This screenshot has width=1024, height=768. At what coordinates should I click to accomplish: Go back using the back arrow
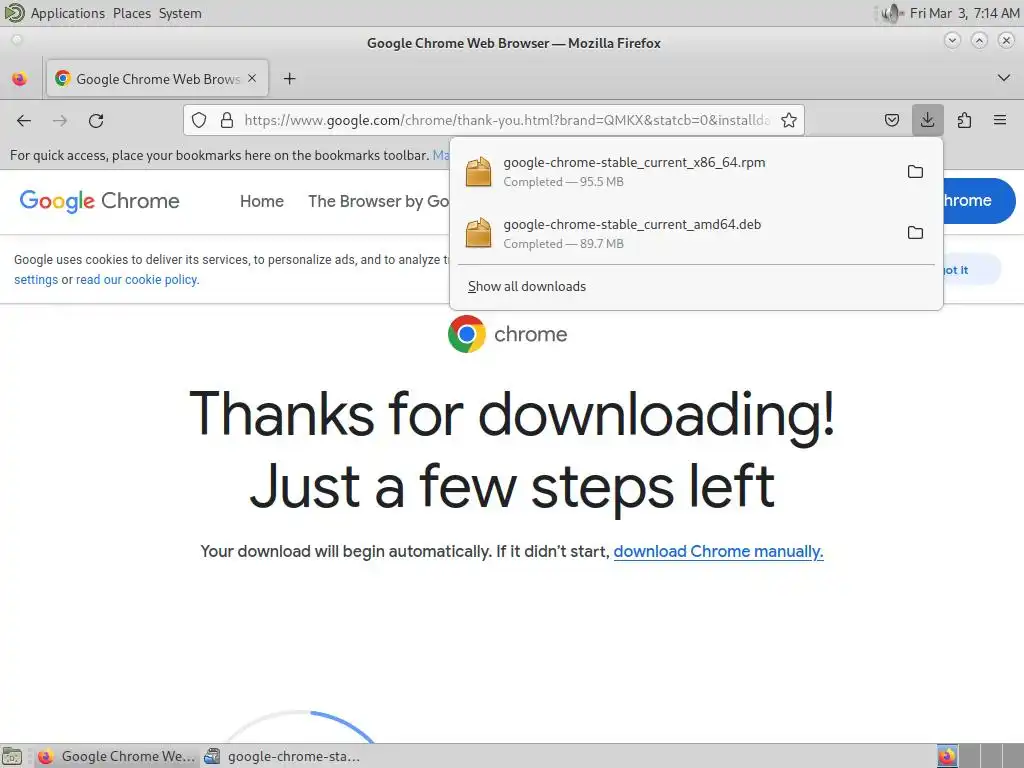pos(24,120)
